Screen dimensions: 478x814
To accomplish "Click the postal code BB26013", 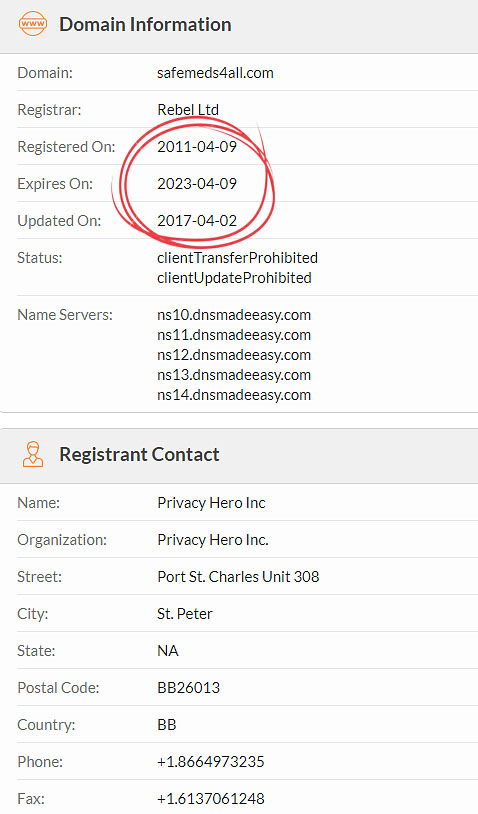I will tap(188, 688).
